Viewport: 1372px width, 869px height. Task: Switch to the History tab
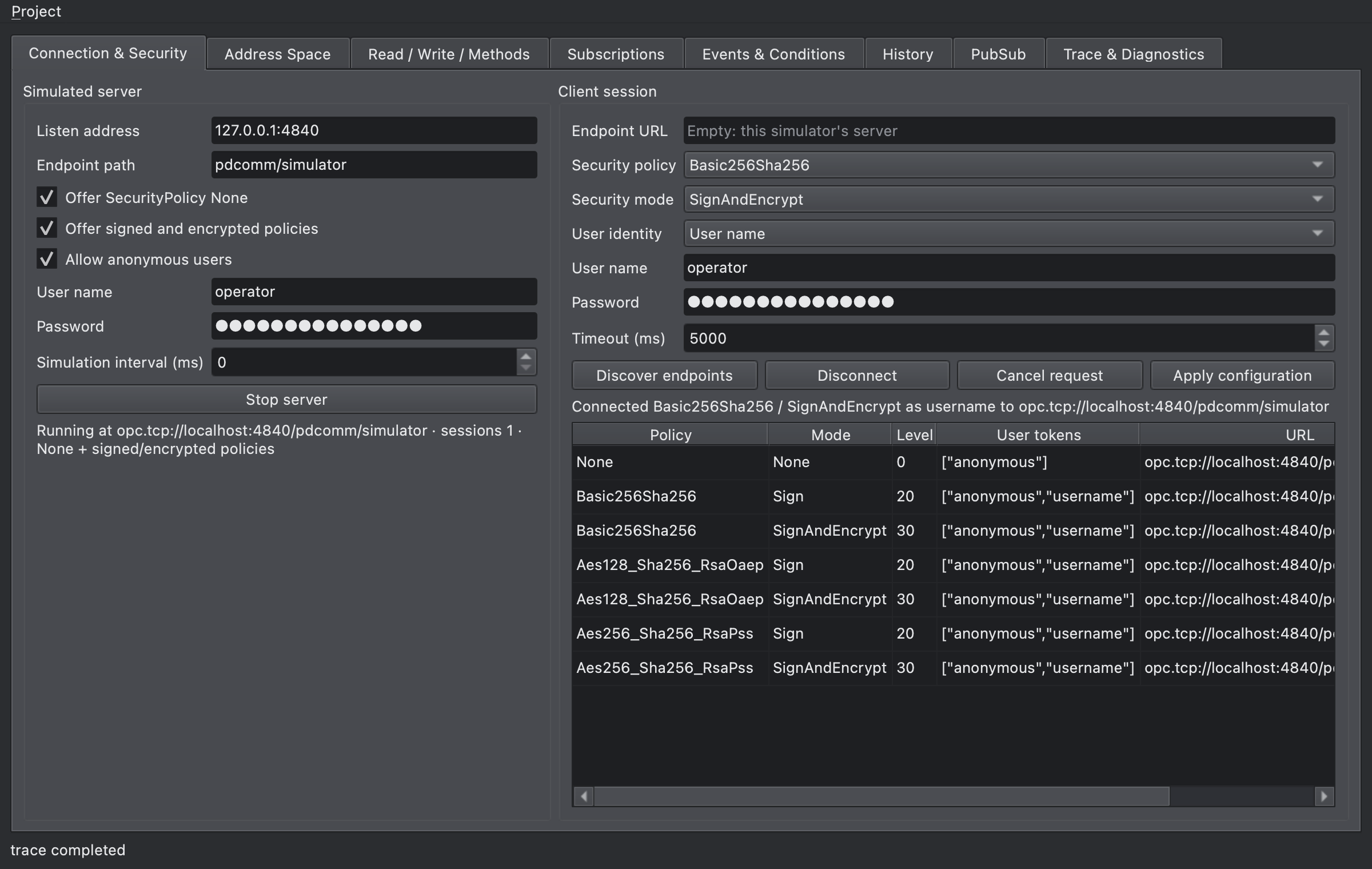908,54
